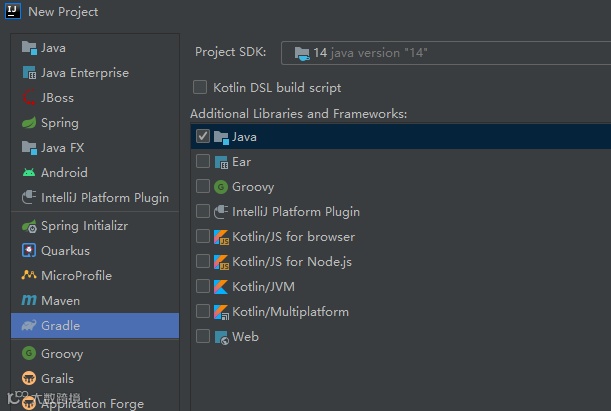611x411 pixels.
Task: Click the plugin icon in libraries list
Action: [x=221, y=212]
